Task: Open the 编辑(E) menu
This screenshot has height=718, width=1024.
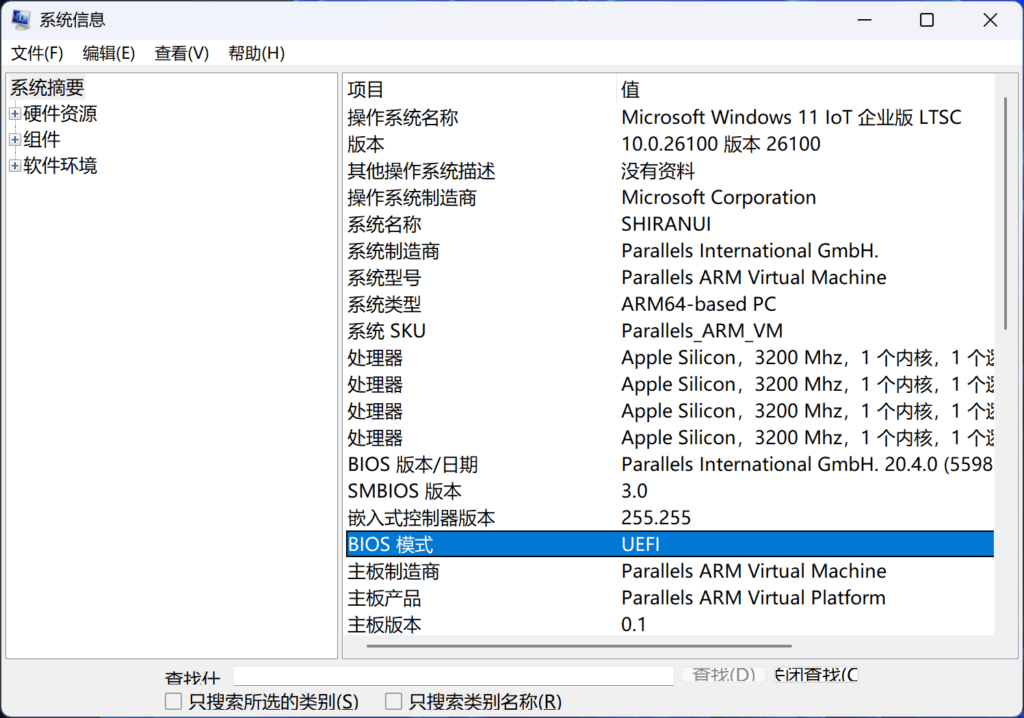Action: pyautogui.click(x=108, y=53)
